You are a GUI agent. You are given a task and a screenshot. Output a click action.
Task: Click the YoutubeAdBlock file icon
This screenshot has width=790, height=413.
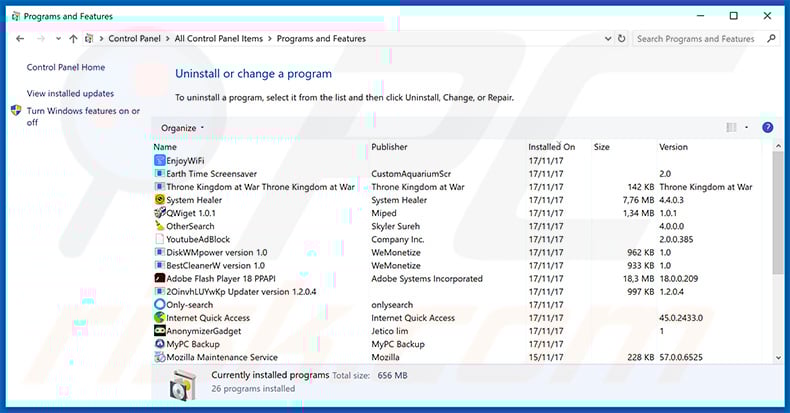click(x=160, y=239)
